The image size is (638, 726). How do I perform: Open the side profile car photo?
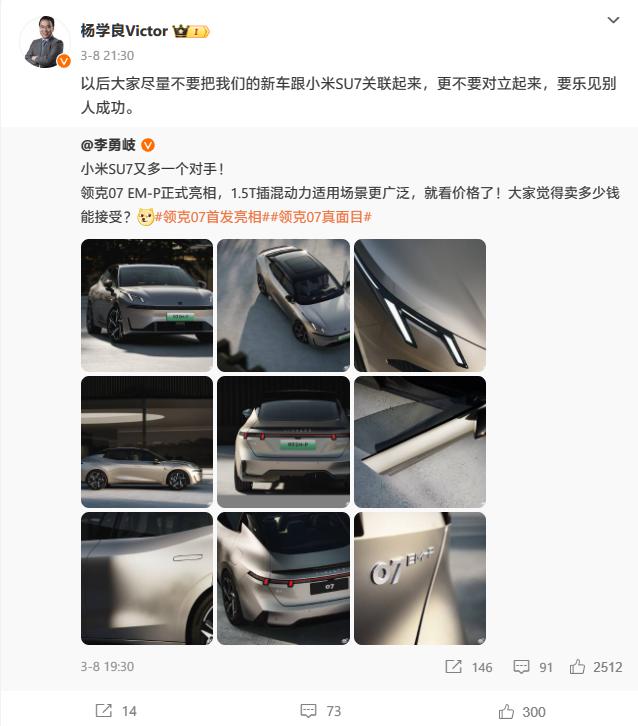[147, 442]
